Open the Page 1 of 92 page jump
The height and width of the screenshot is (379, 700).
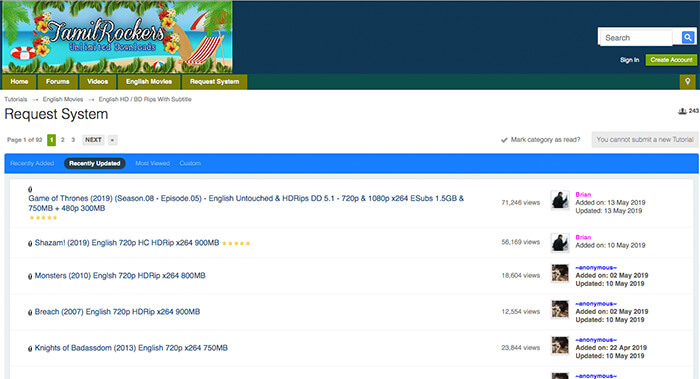(x=25, y=140)
